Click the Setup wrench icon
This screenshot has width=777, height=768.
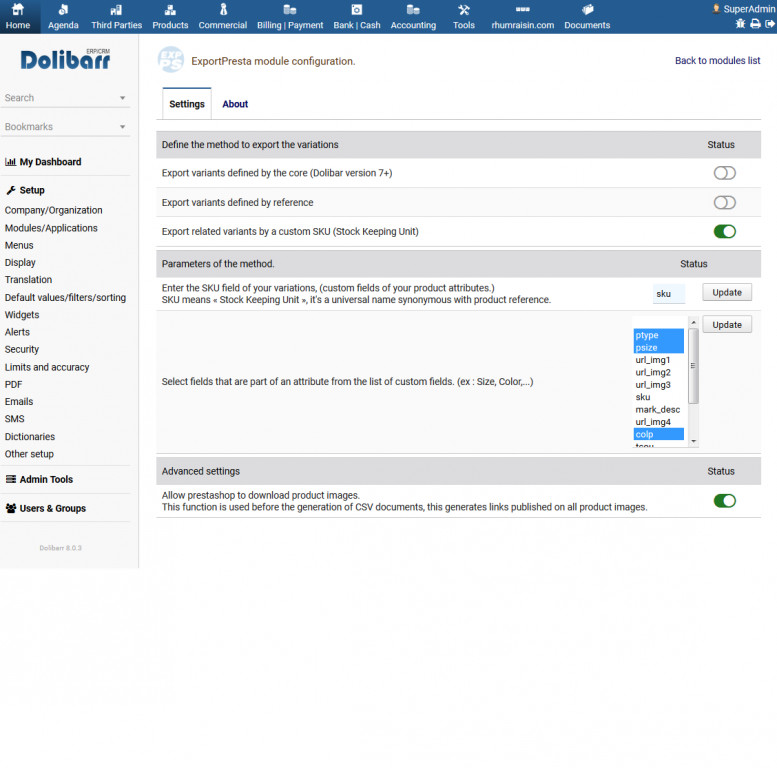click(x=11, y=190)
